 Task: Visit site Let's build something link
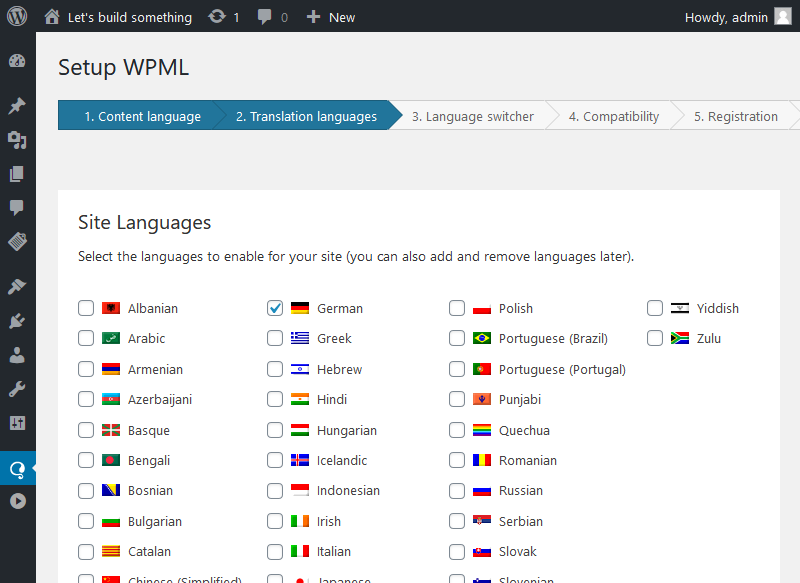130,17
